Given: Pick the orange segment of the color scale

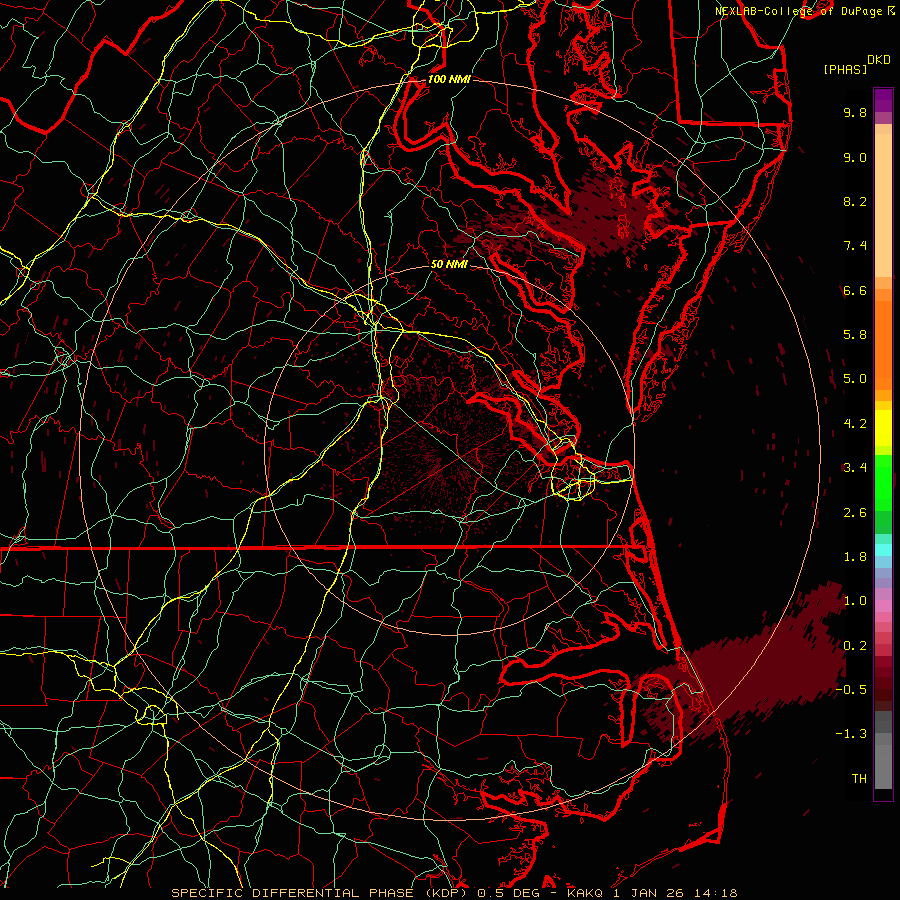Looking at the screenshot, I should pyautogui.click(x=883, y=344).
